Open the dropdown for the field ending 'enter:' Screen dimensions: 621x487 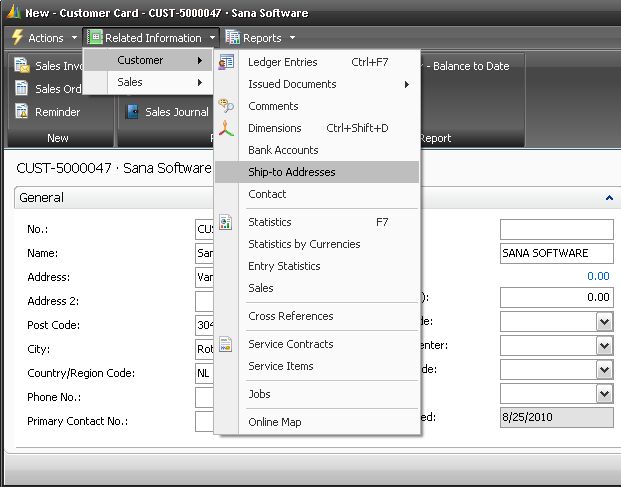click(x=604, y=346)
